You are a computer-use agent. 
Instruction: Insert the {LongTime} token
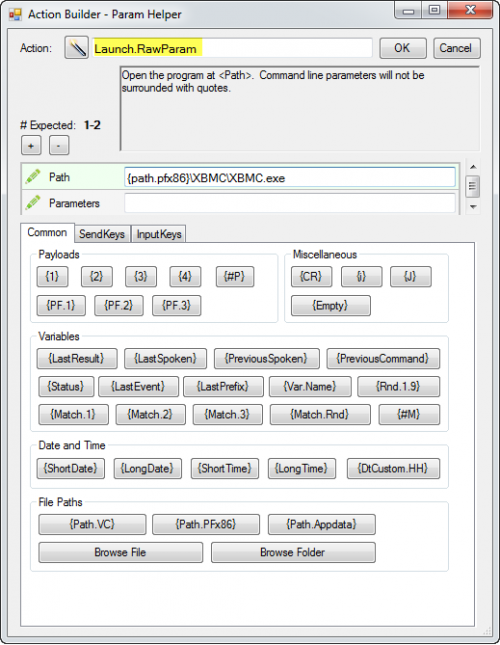[302, 469]
